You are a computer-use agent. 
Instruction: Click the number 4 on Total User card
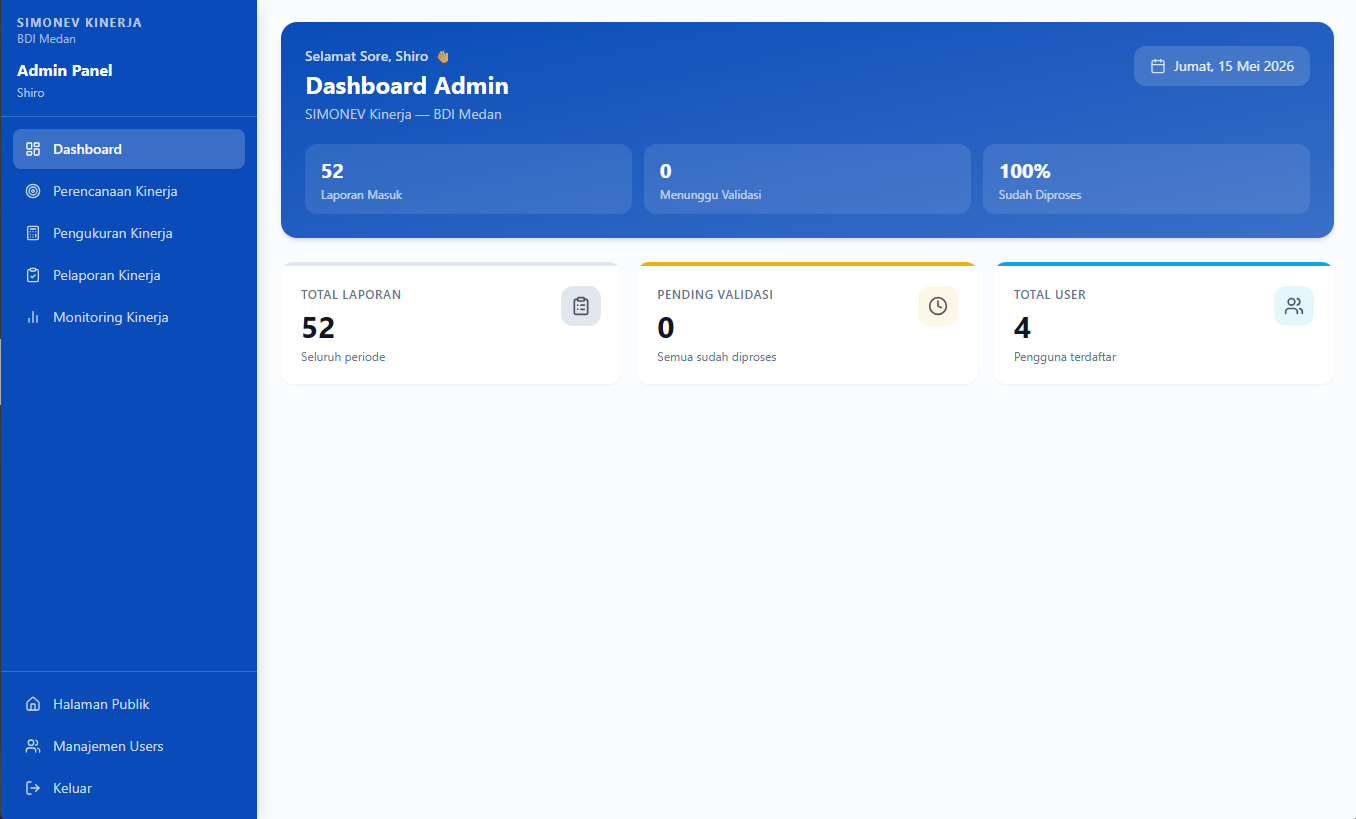[x=1022, y=328]
